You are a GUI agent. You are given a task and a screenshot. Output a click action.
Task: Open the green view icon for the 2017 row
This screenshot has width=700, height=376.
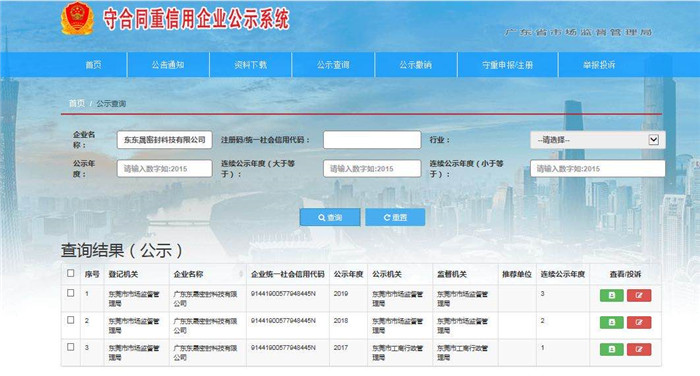click(612, 349)
